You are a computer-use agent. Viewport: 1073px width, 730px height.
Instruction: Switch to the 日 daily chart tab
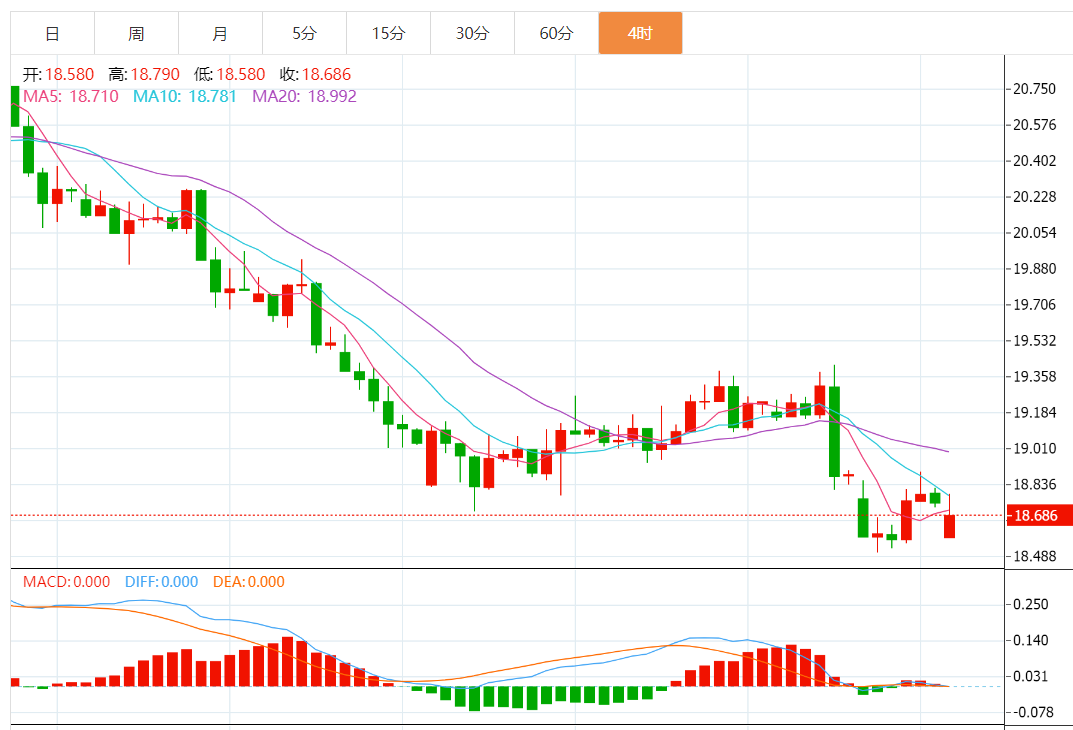(x=53, y=33)
